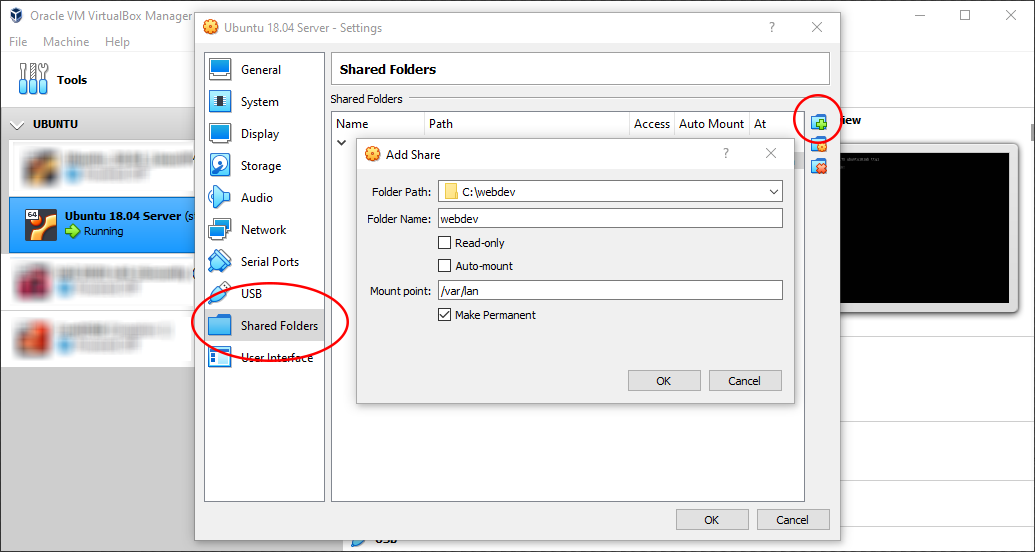Close the Settings window
The image size is (1035, 552).
[817, 27]
